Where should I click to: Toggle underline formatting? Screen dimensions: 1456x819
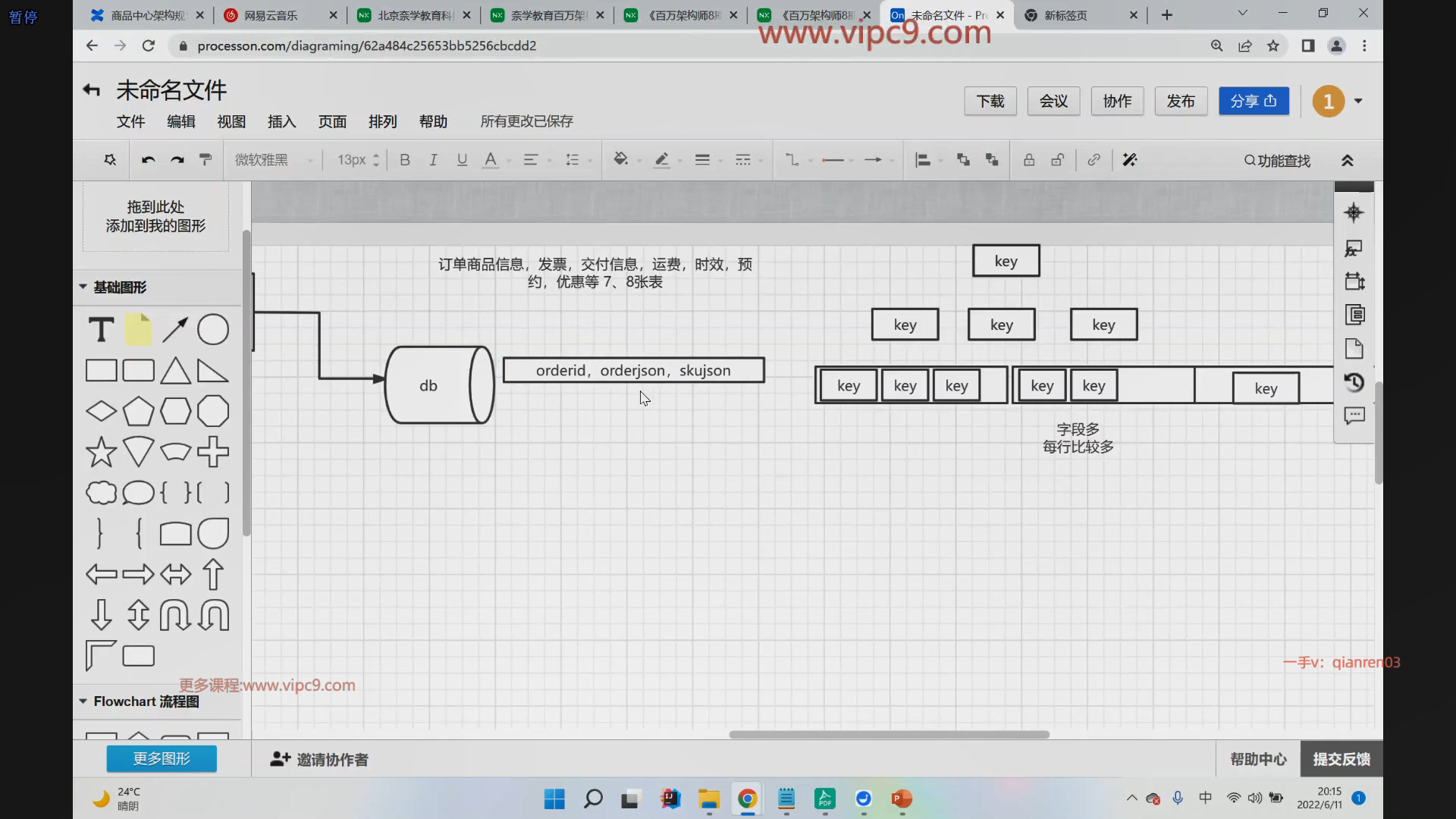pos(462,160)
